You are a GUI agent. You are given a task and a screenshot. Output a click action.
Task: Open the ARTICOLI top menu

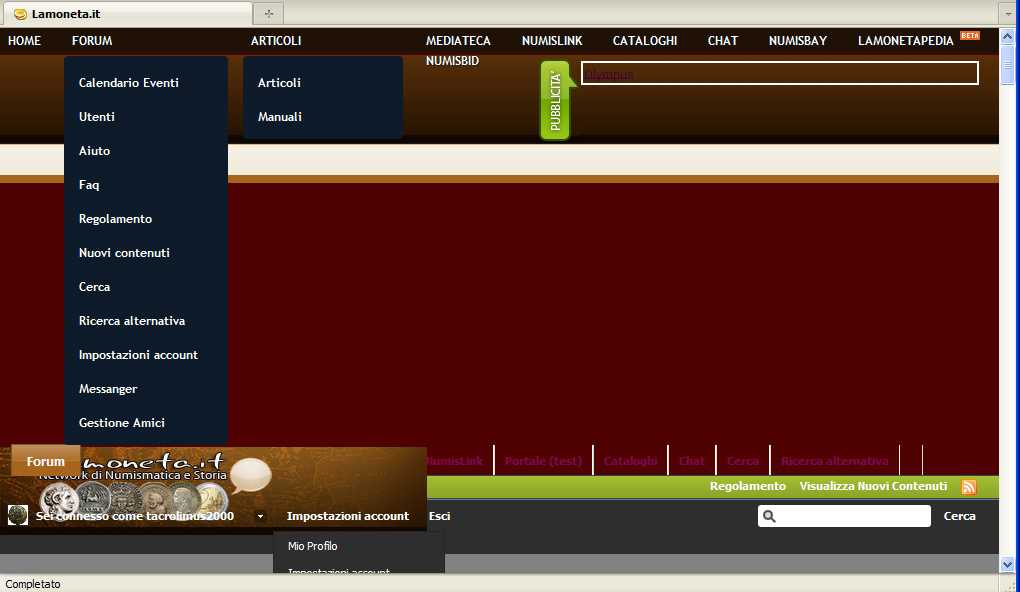pyautogui.click(x=276, y=41)
